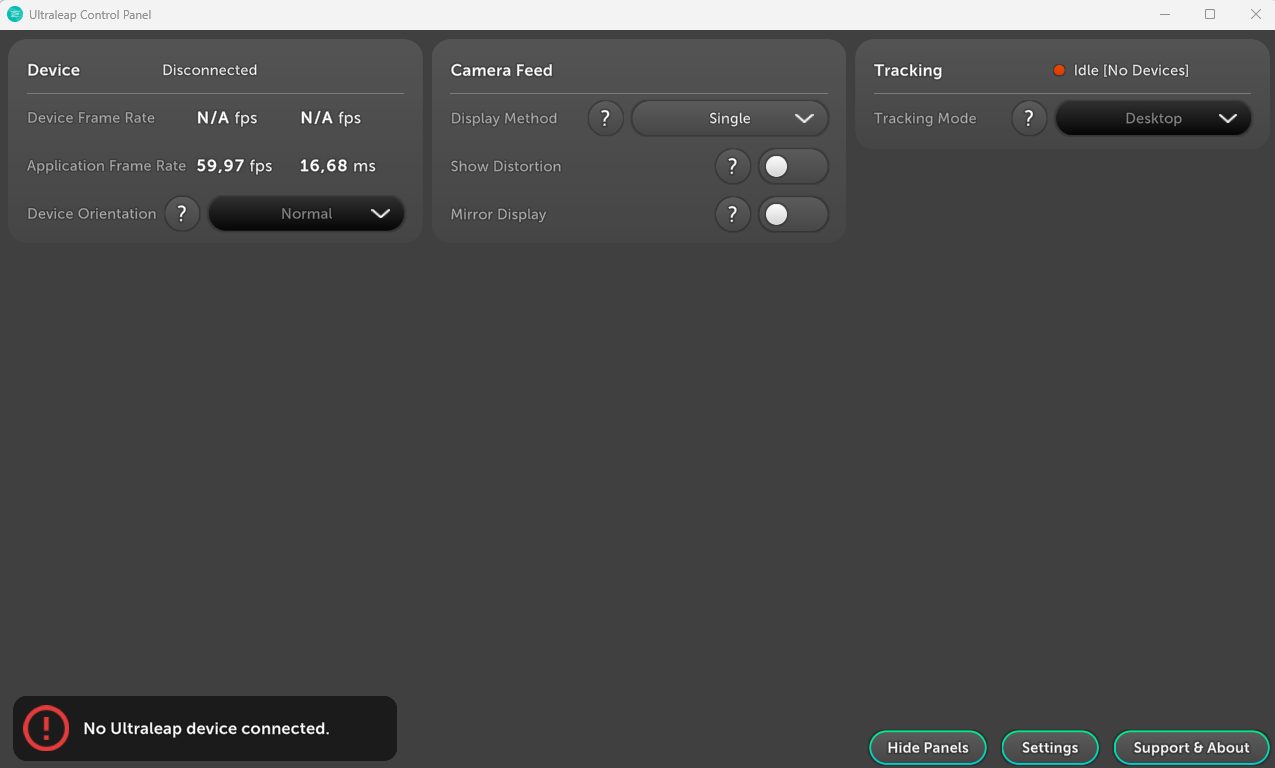The height and width of the screenshot is (768, 1275).
Task: Click the Ultraleap Control Panel window title
Action: (x=91, y=15)
